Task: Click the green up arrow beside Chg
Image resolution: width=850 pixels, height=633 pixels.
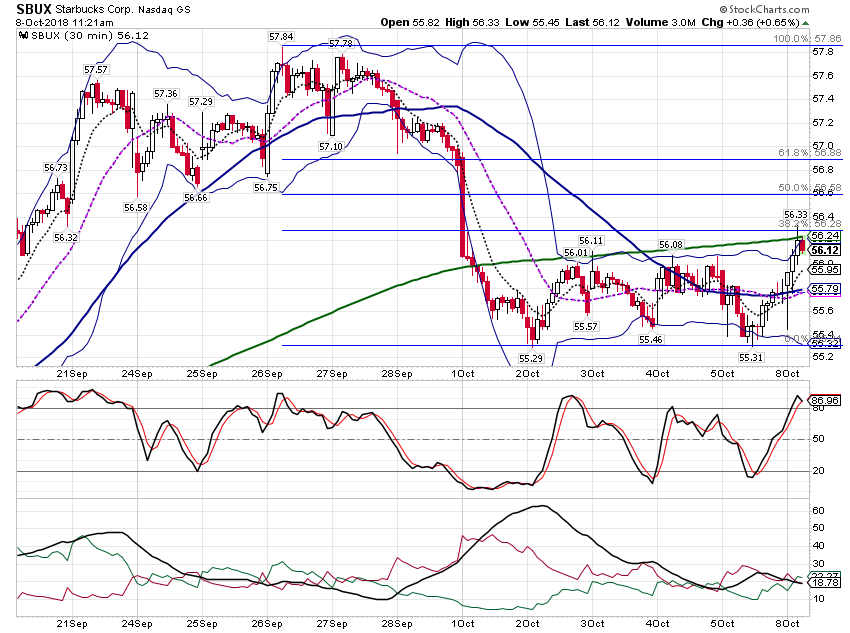Action: click(806, 23)
